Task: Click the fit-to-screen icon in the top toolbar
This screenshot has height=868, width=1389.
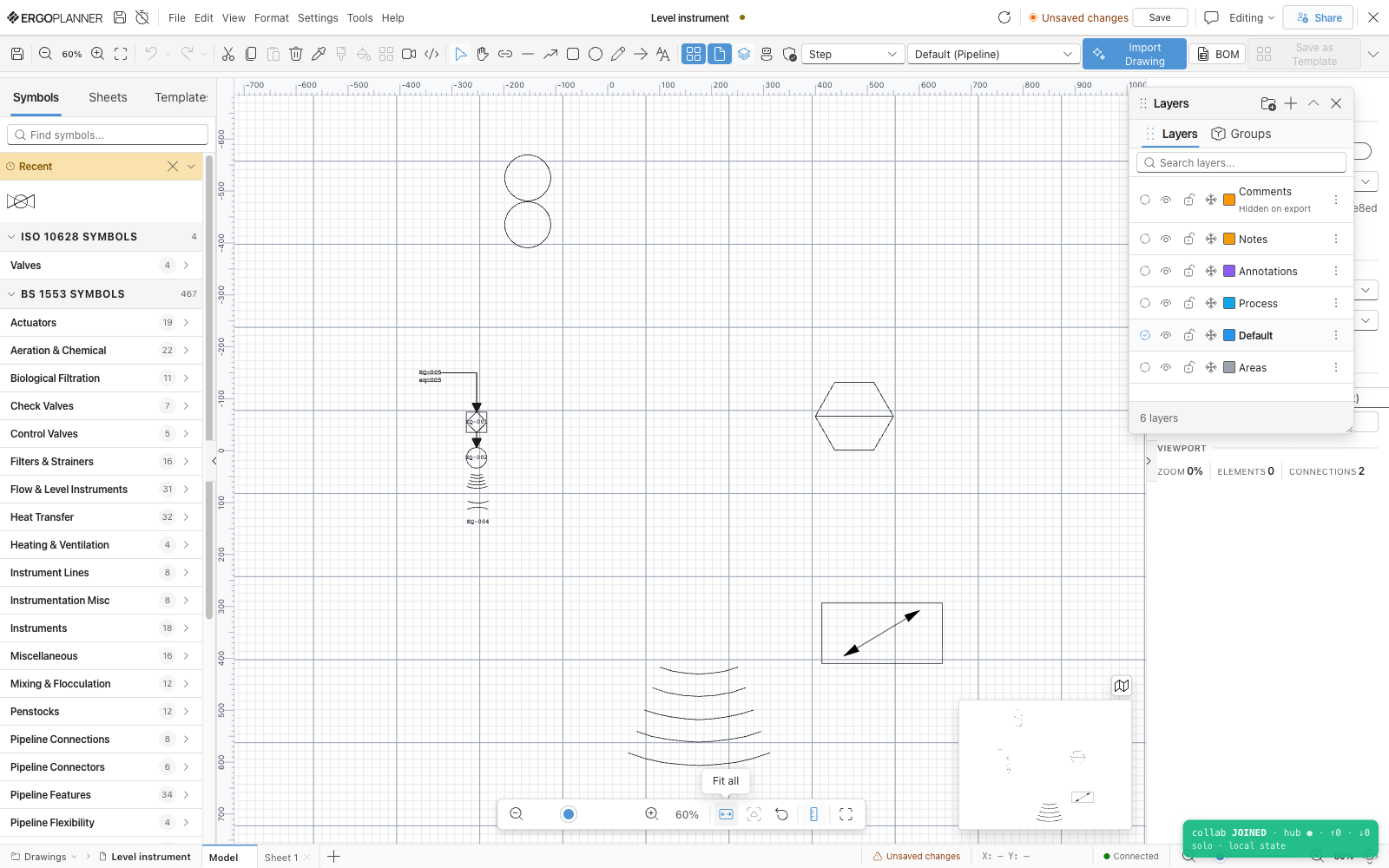Action: [x=121, y=54]
